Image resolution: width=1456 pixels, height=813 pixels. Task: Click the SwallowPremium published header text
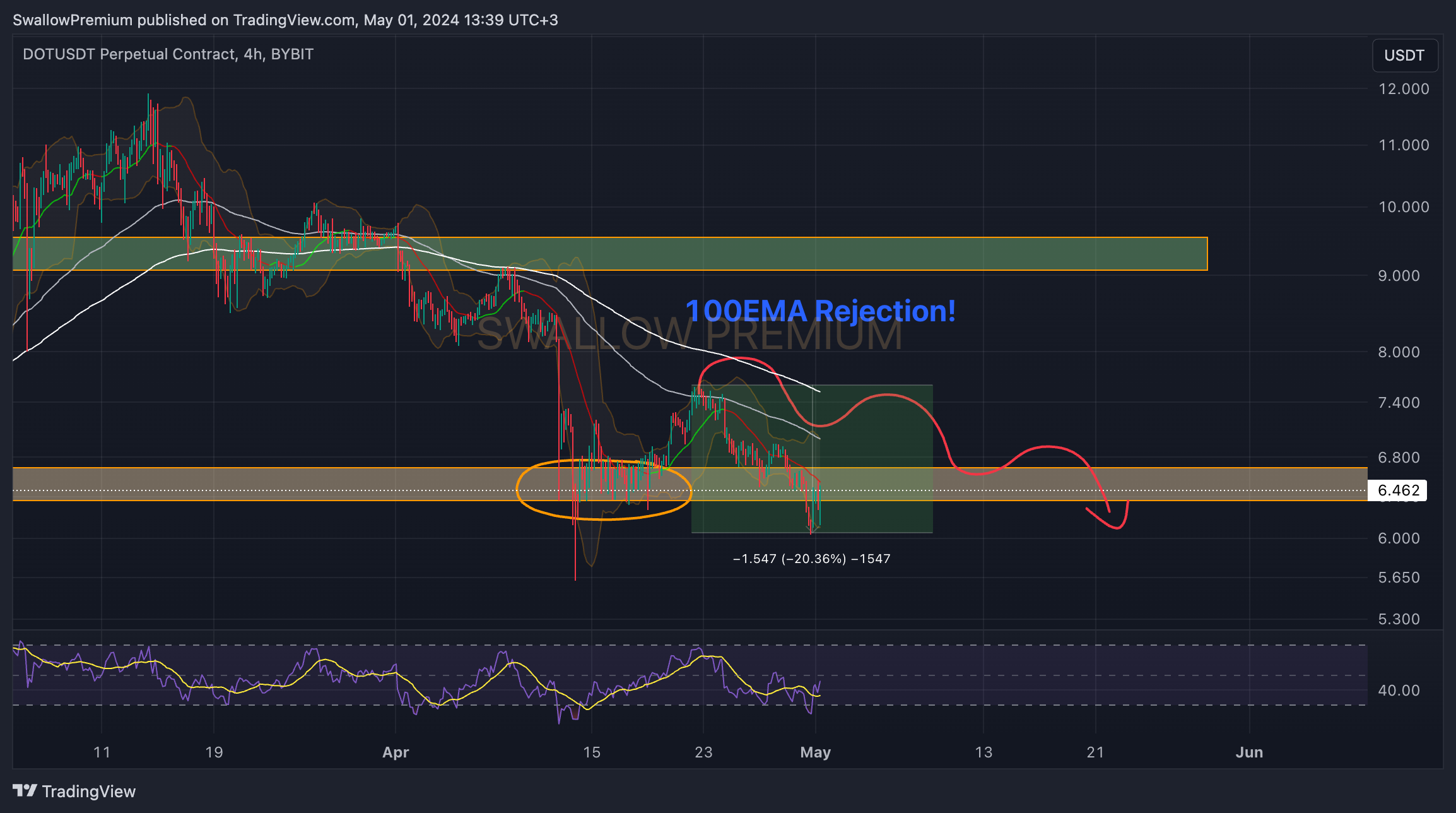(285, 20)
